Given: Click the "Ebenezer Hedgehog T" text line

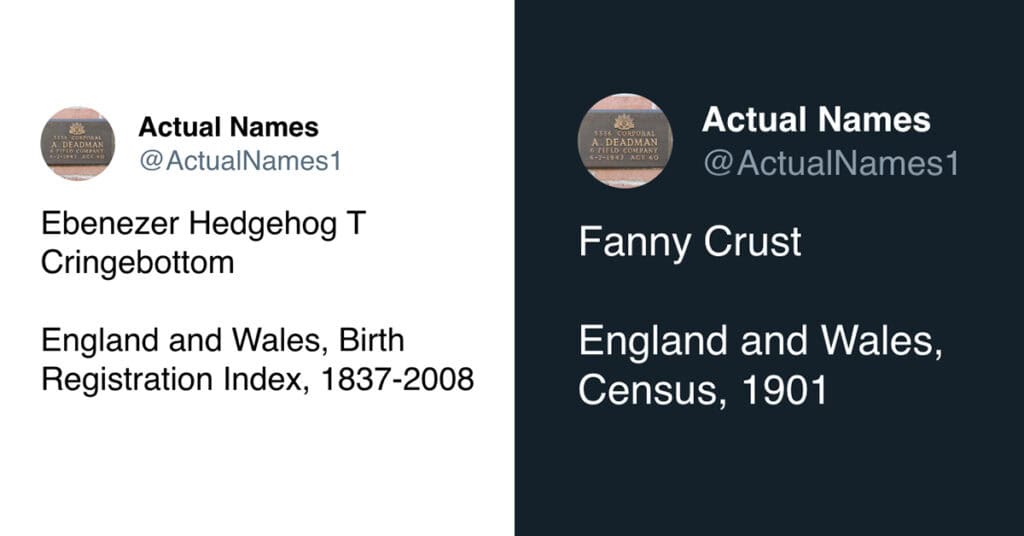Looking at the screenshot, I should pos(203,224).
